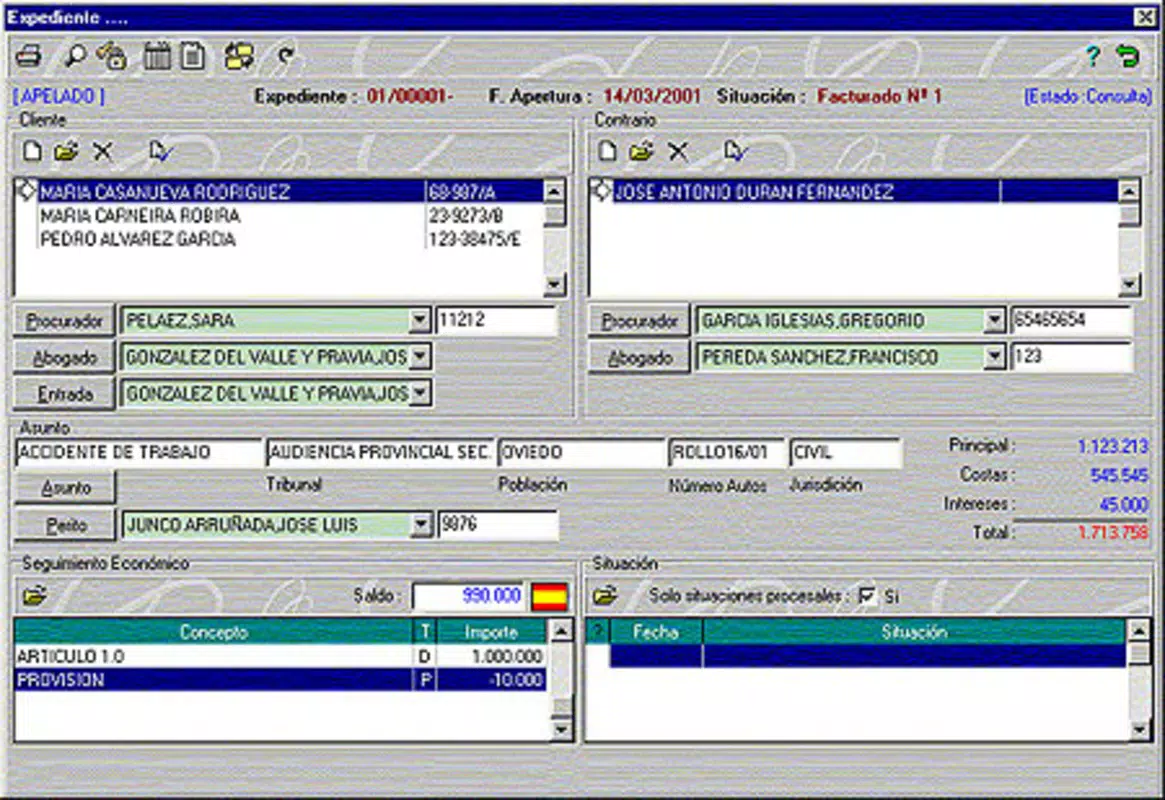Open the magnifier search tool
Screen dimensions: 1165x800
tap(75, 56)
